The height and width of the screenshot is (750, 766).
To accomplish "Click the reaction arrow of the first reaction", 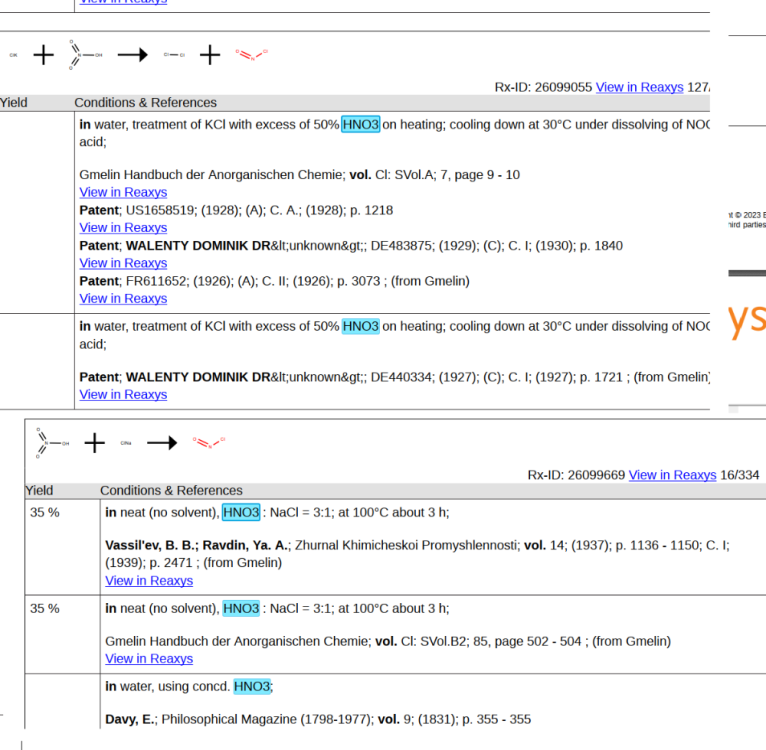I will [x=132, y=55].
